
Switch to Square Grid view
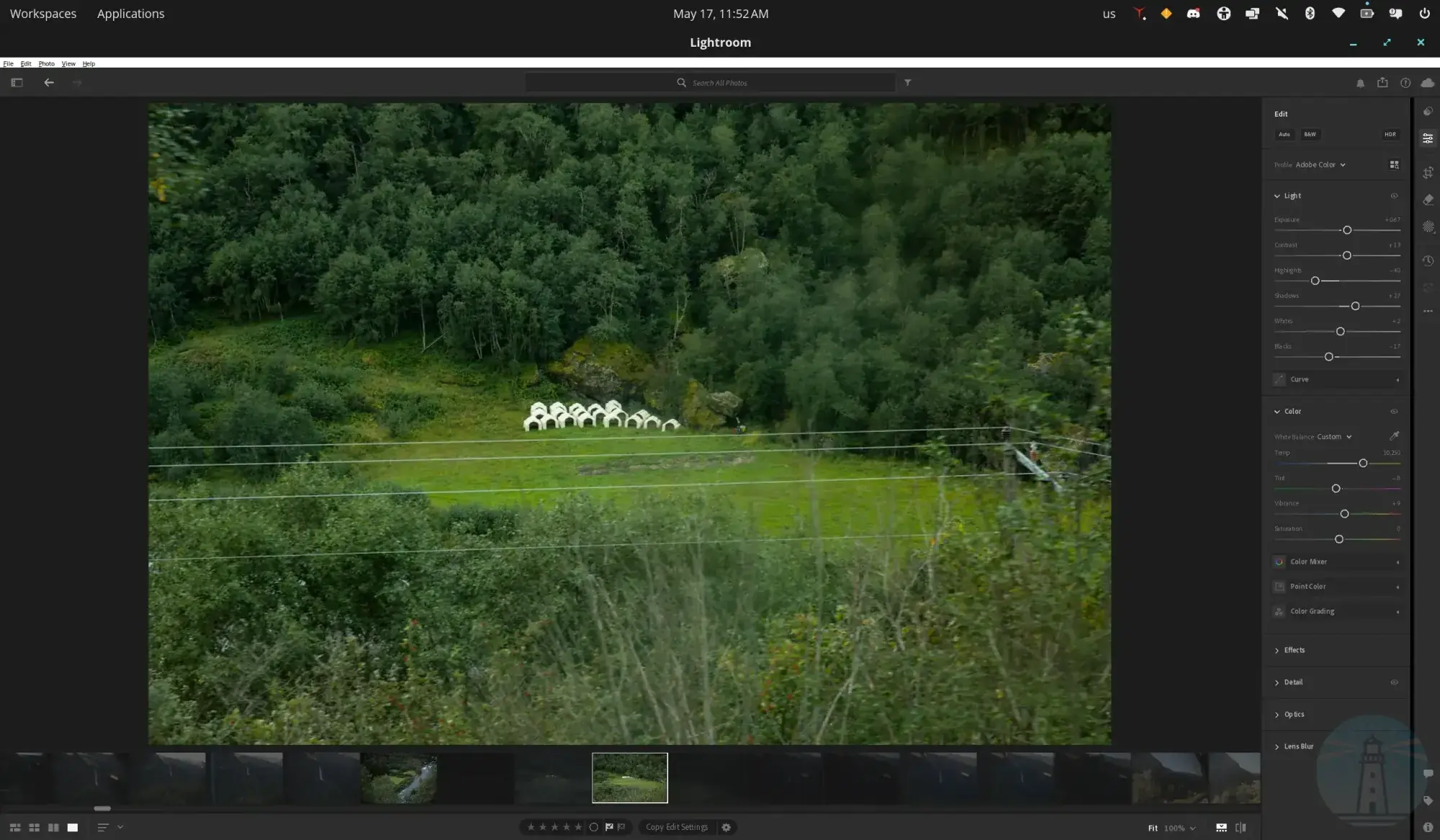pyautogui.click(x=34, y=828)
